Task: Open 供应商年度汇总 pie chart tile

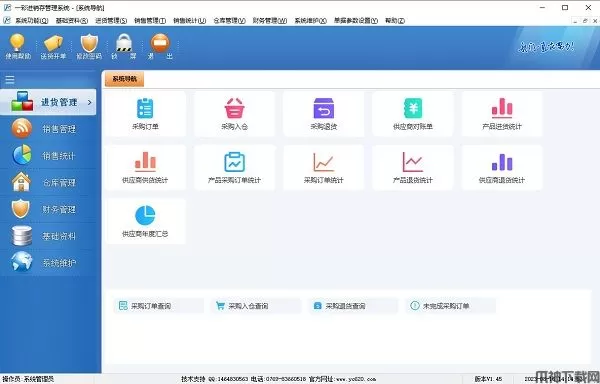Action: click(145, 221)
